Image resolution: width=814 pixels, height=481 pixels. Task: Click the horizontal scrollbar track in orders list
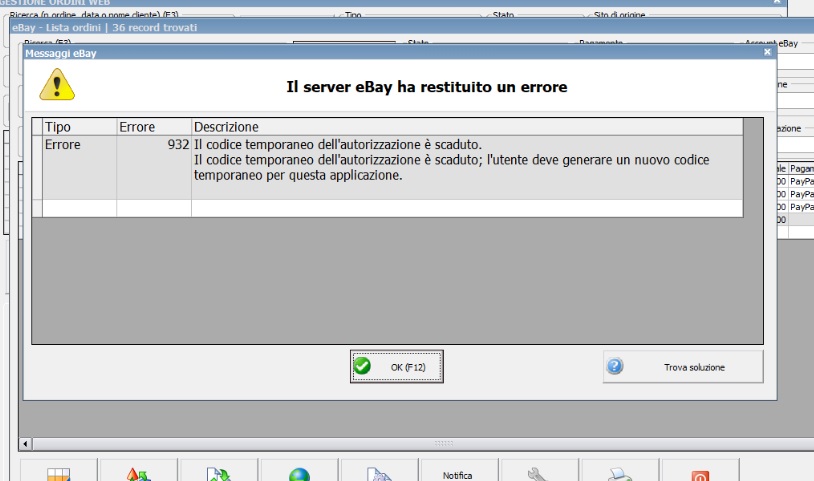[423, 444]
